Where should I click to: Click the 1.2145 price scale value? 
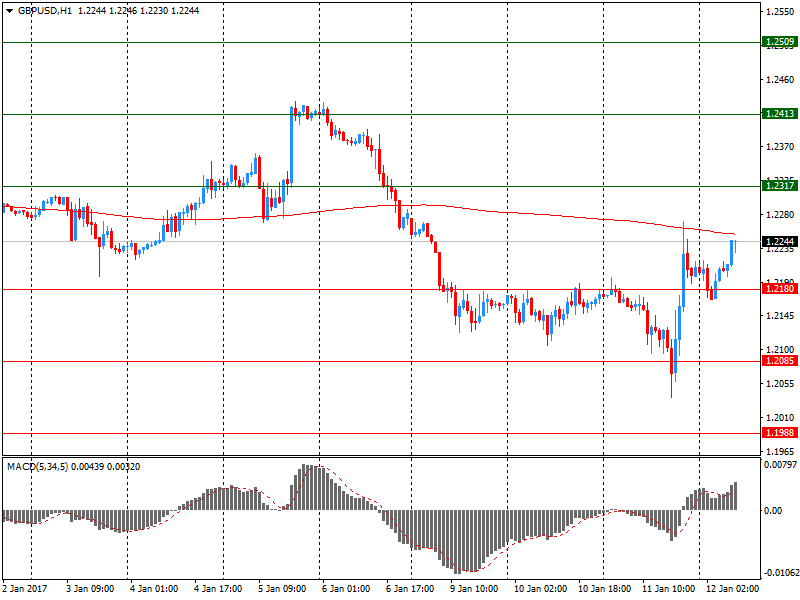780,316
